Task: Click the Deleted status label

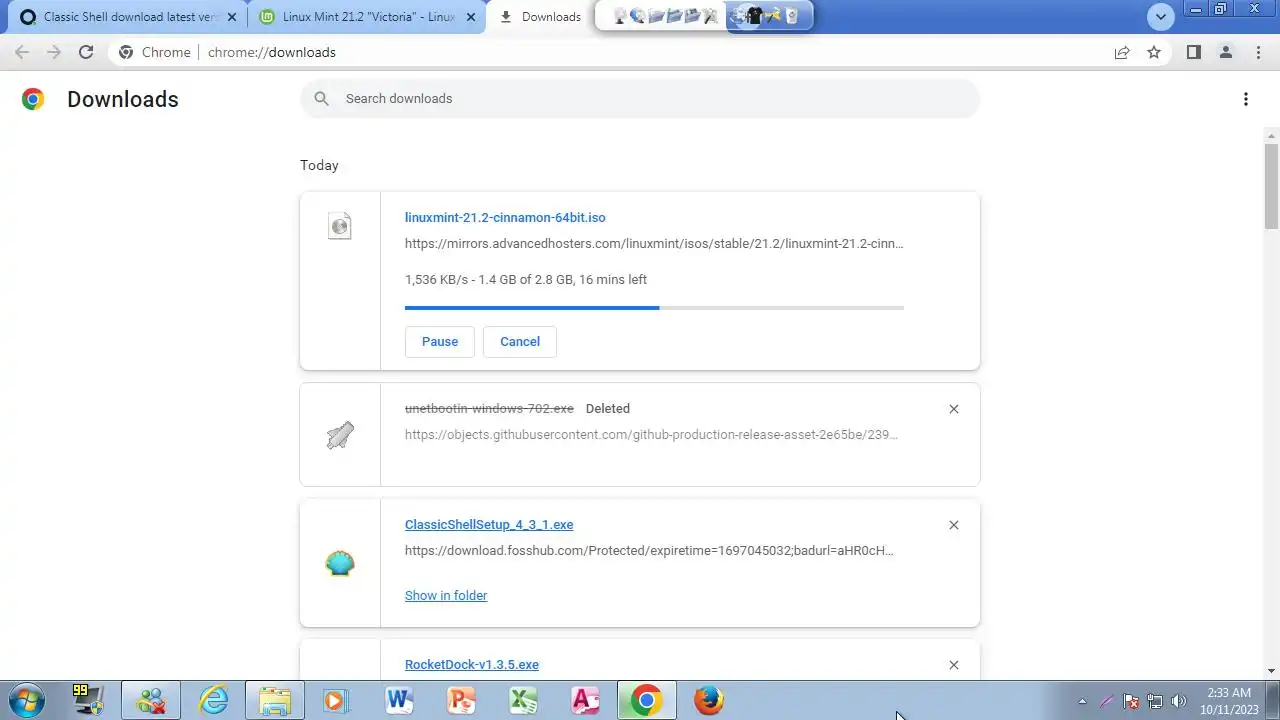Action: click(608, 408)
